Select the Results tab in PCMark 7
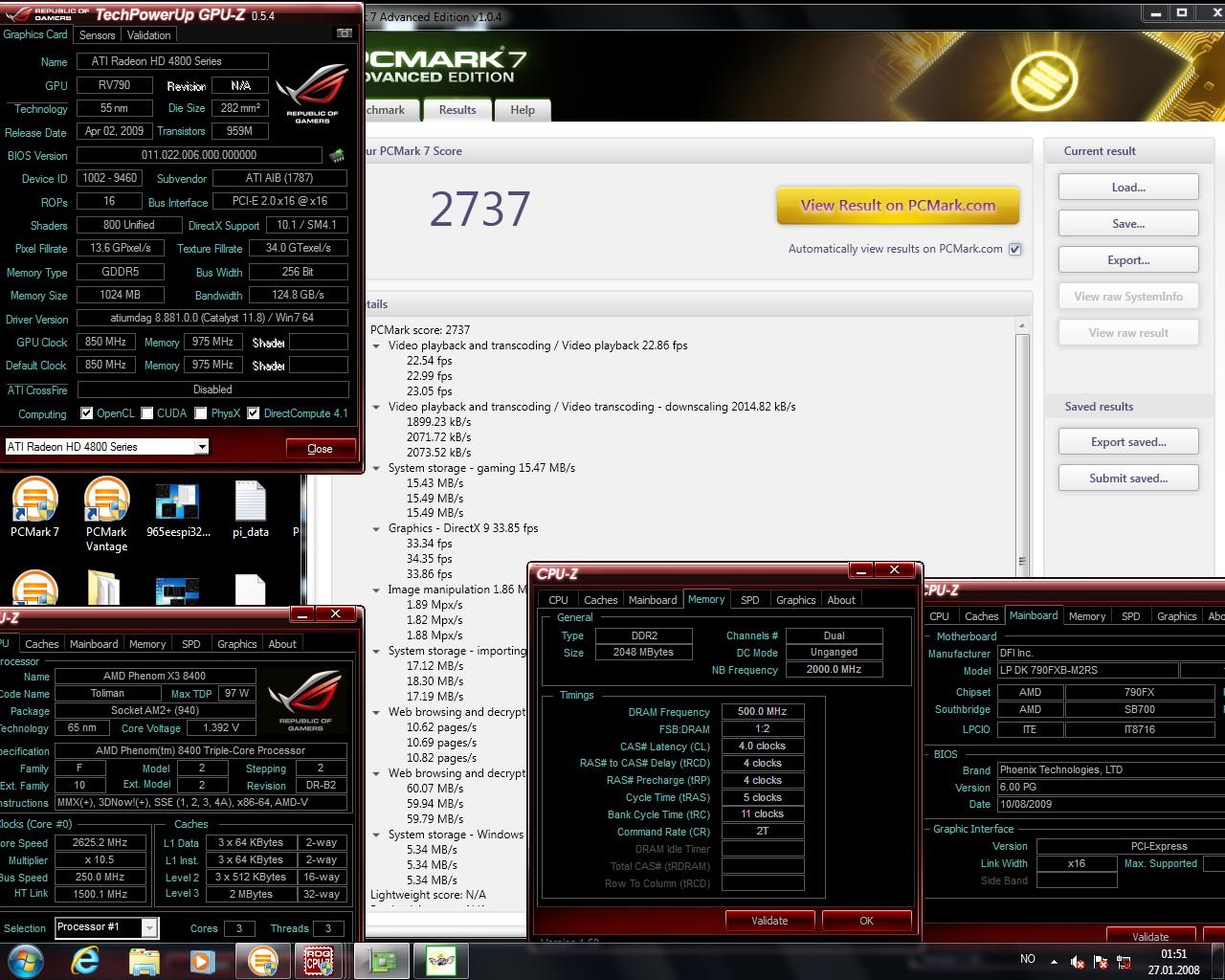The height and width of the screenshot is (980, 1225). pyautogui.click(x=457, y=110)
